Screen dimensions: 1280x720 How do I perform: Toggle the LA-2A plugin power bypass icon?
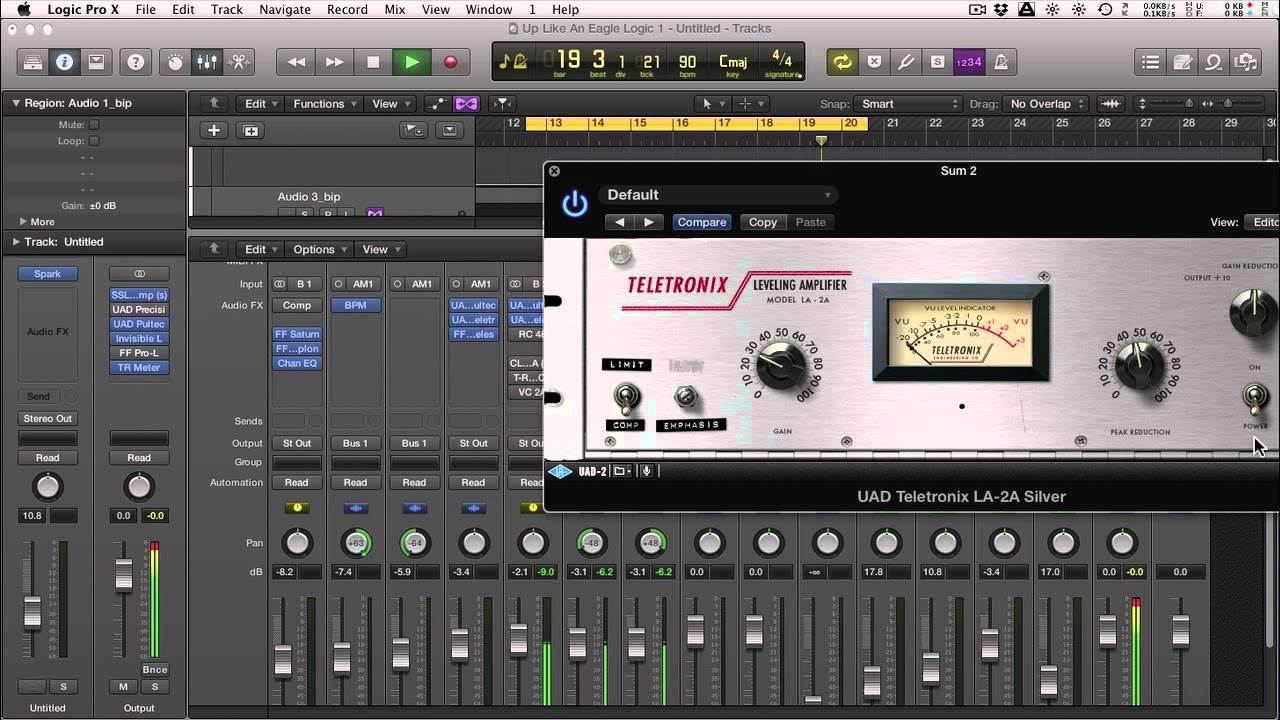(x=575, y=205)
